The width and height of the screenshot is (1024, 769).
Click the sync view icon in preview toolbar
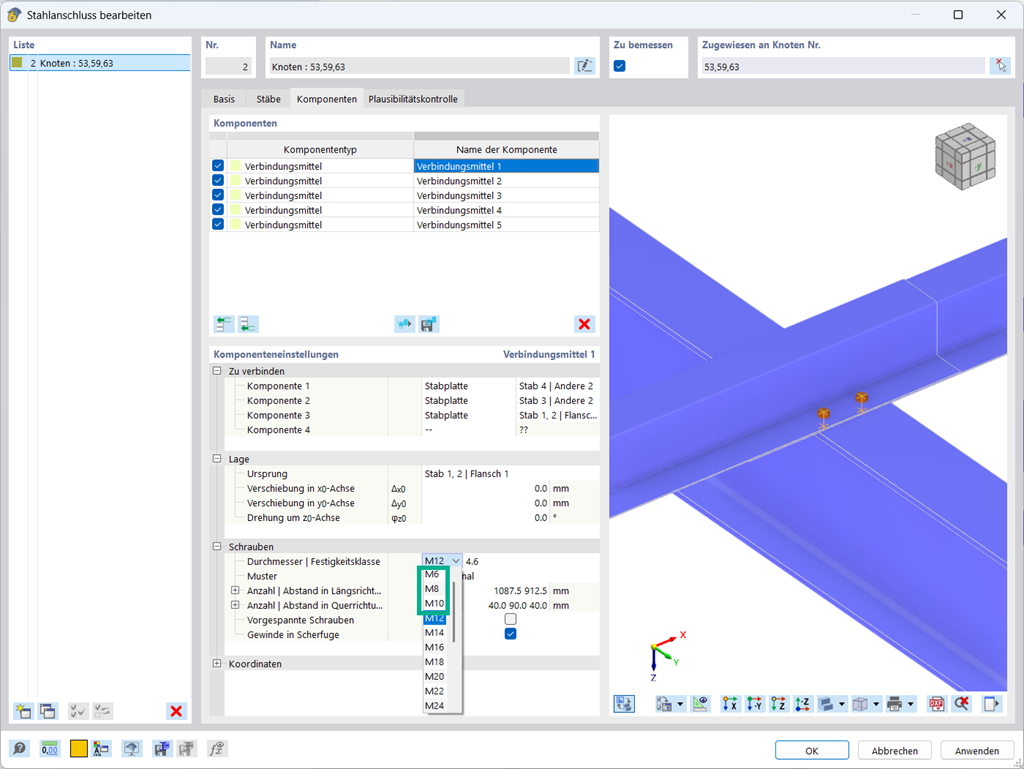(x=624, y=704)
